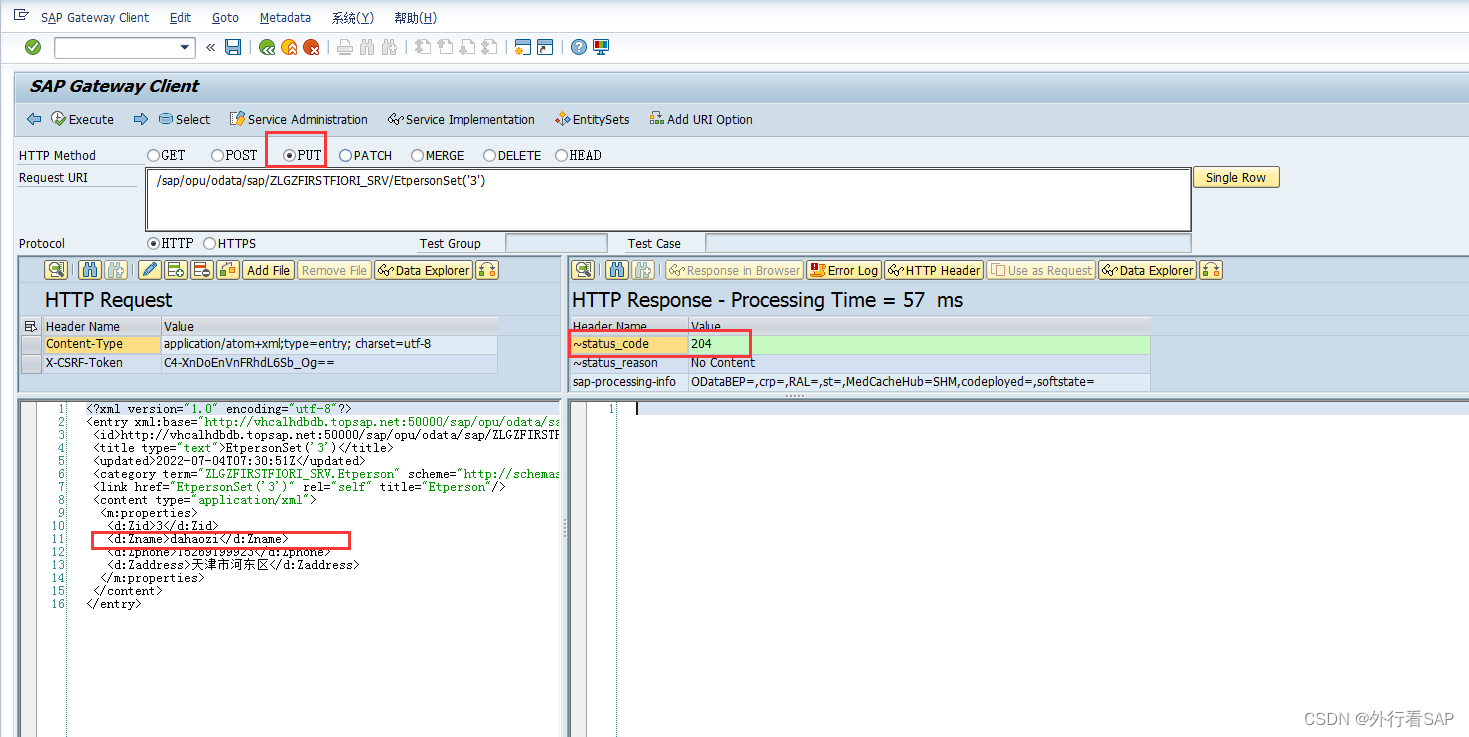Collapse the command field with the double chevron
The height and width of the screenshot is (737, 1469).
coord(210,47)
